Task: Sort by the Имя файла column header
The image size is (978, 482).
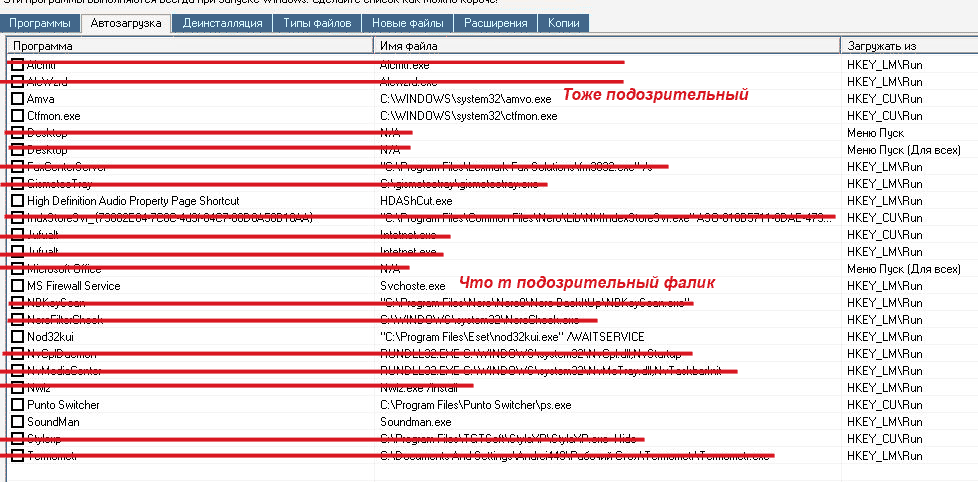Action: pos(607,46)
